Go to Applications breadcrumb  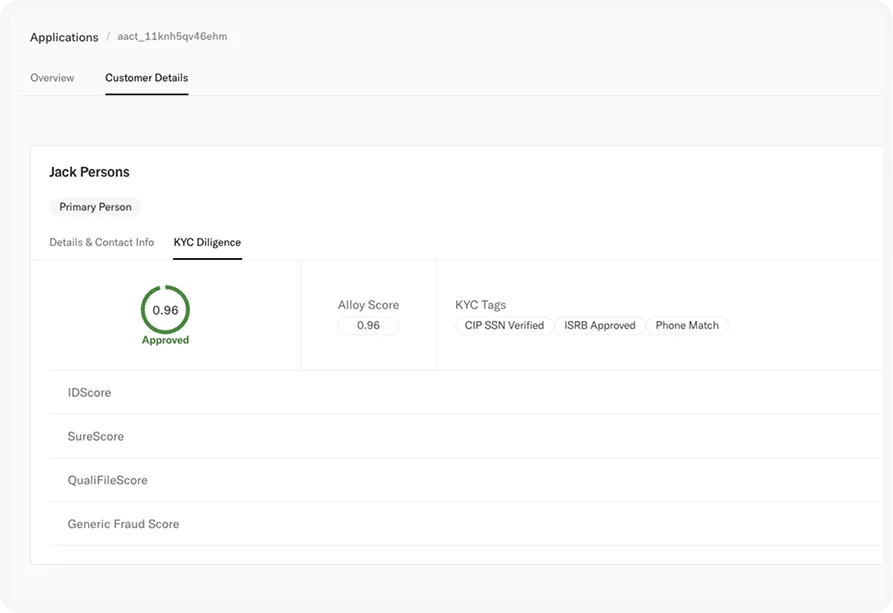coord(64,37)
